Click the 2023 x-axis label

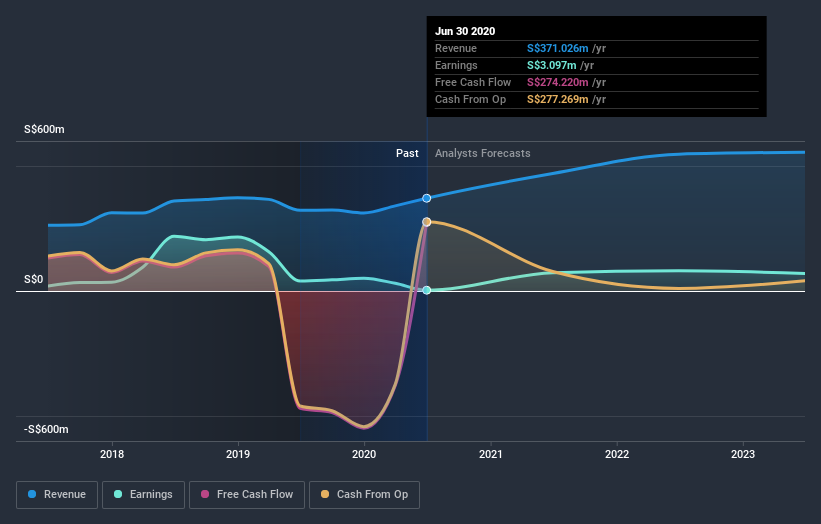(x=743, y=452)
